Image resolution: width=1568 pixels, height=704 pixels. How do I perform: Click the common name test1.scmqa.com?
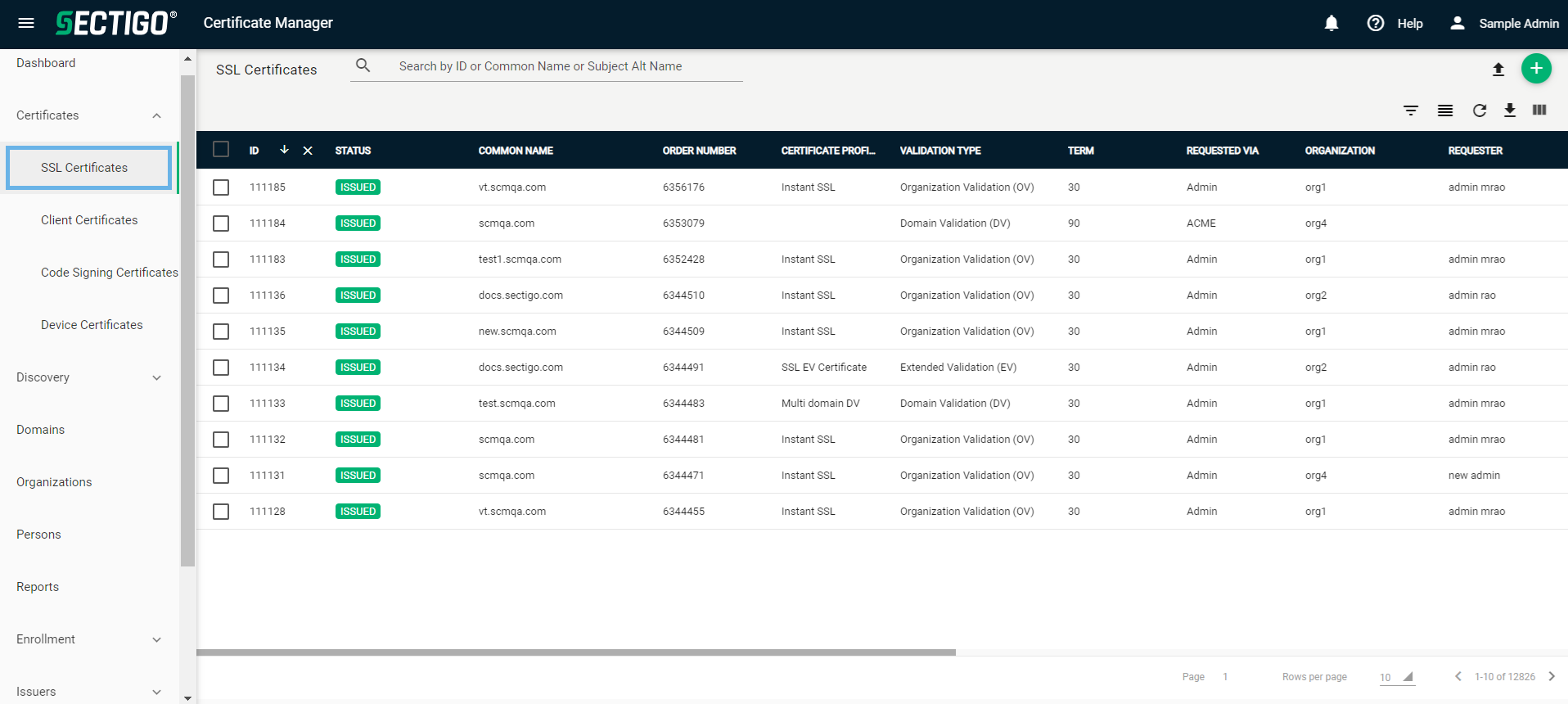click(520, 259)
